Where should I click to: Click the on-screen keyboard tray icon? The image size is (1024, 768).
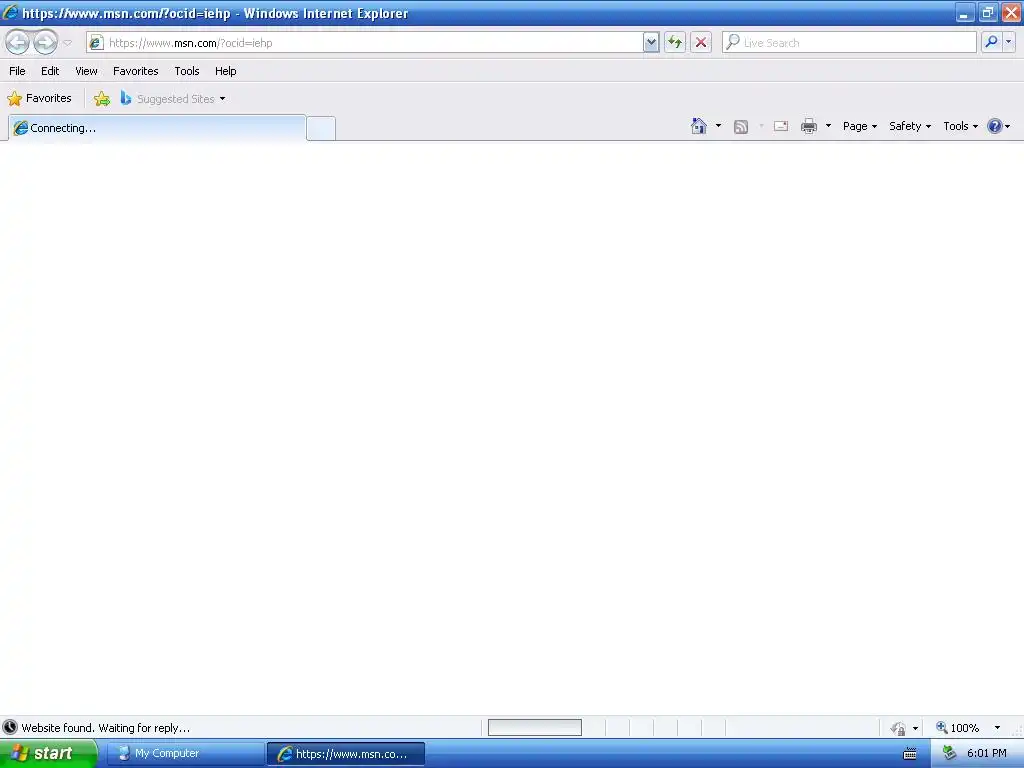910,754
